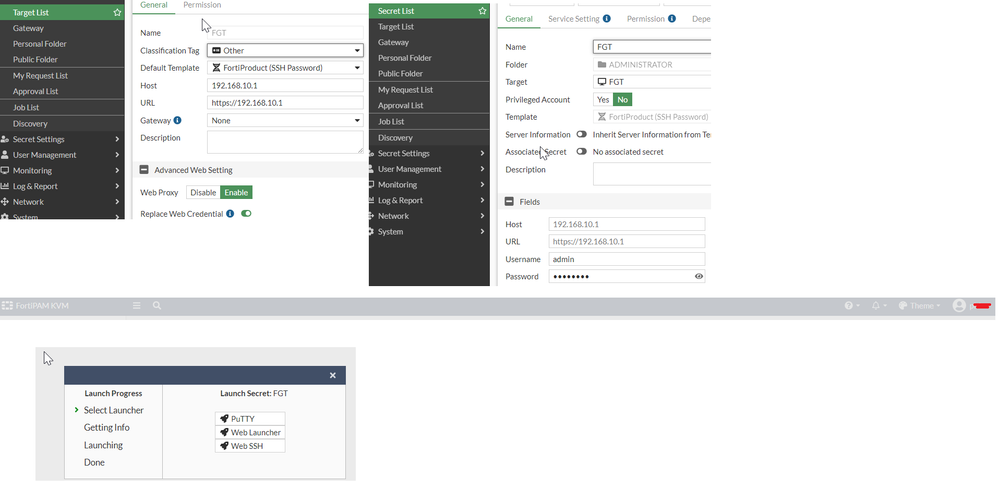Click the URL field in target editor
999x495 pixels.
pyautogui.click(x=285, y=103)
